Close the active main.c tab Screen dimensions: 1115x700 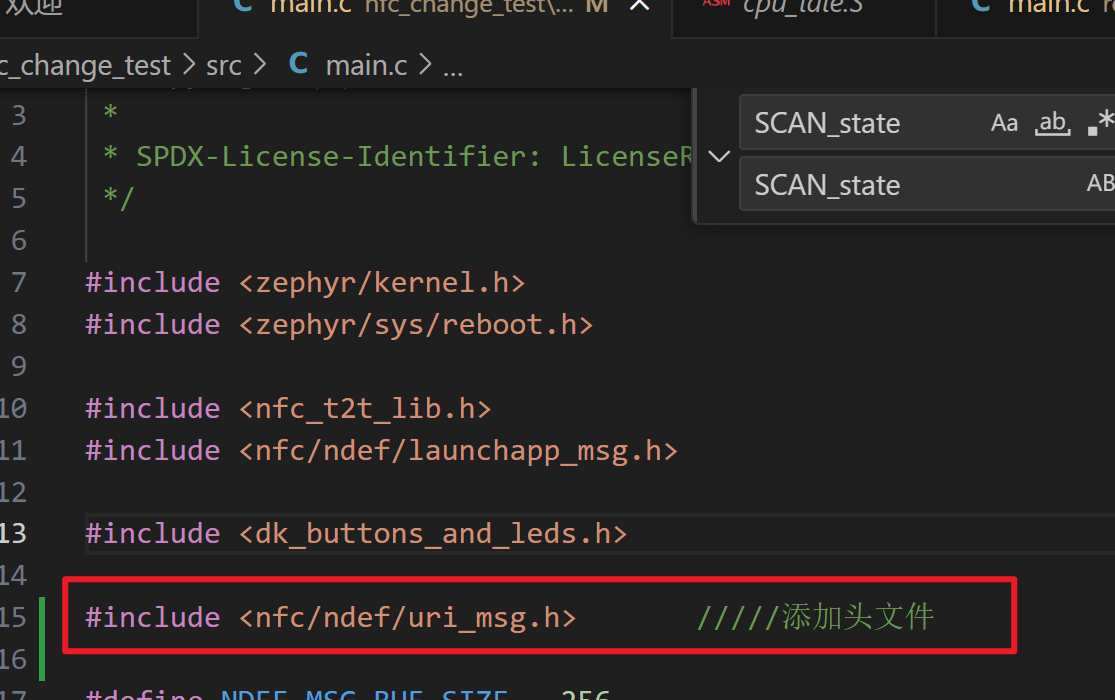coord(638,5)
